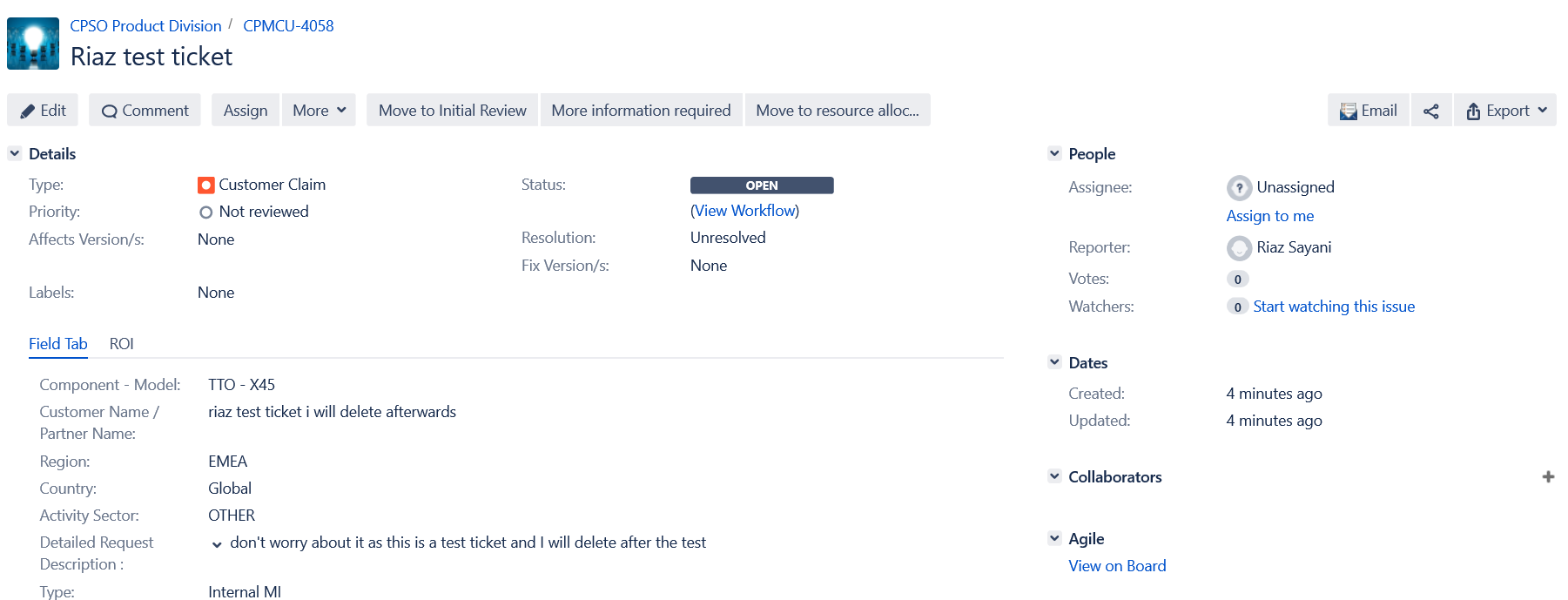
Task: Click Start watching this issue
Action: click(1334, 307)
